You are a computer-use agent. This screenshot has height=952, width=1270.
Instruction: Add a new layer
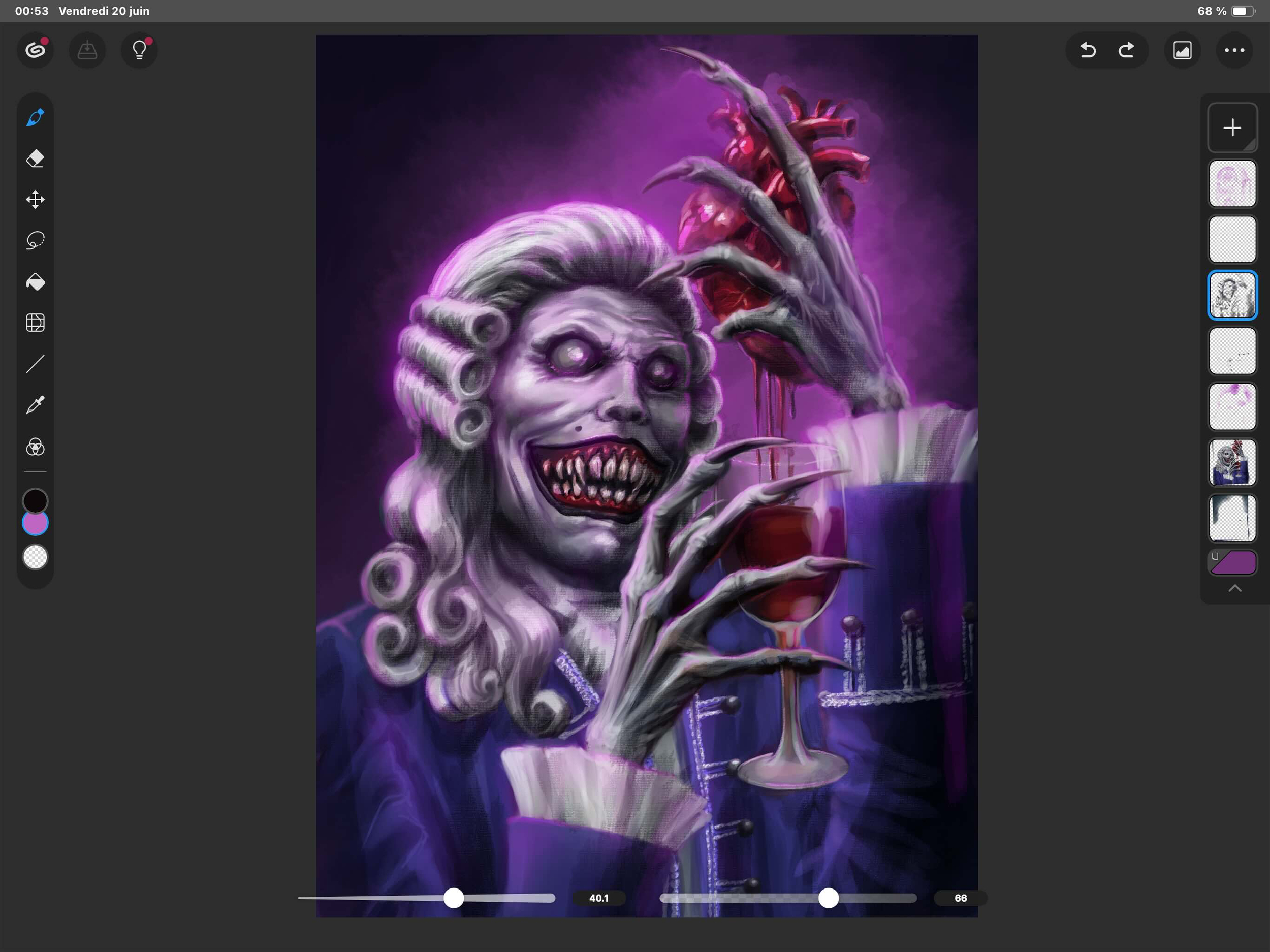1232,128
